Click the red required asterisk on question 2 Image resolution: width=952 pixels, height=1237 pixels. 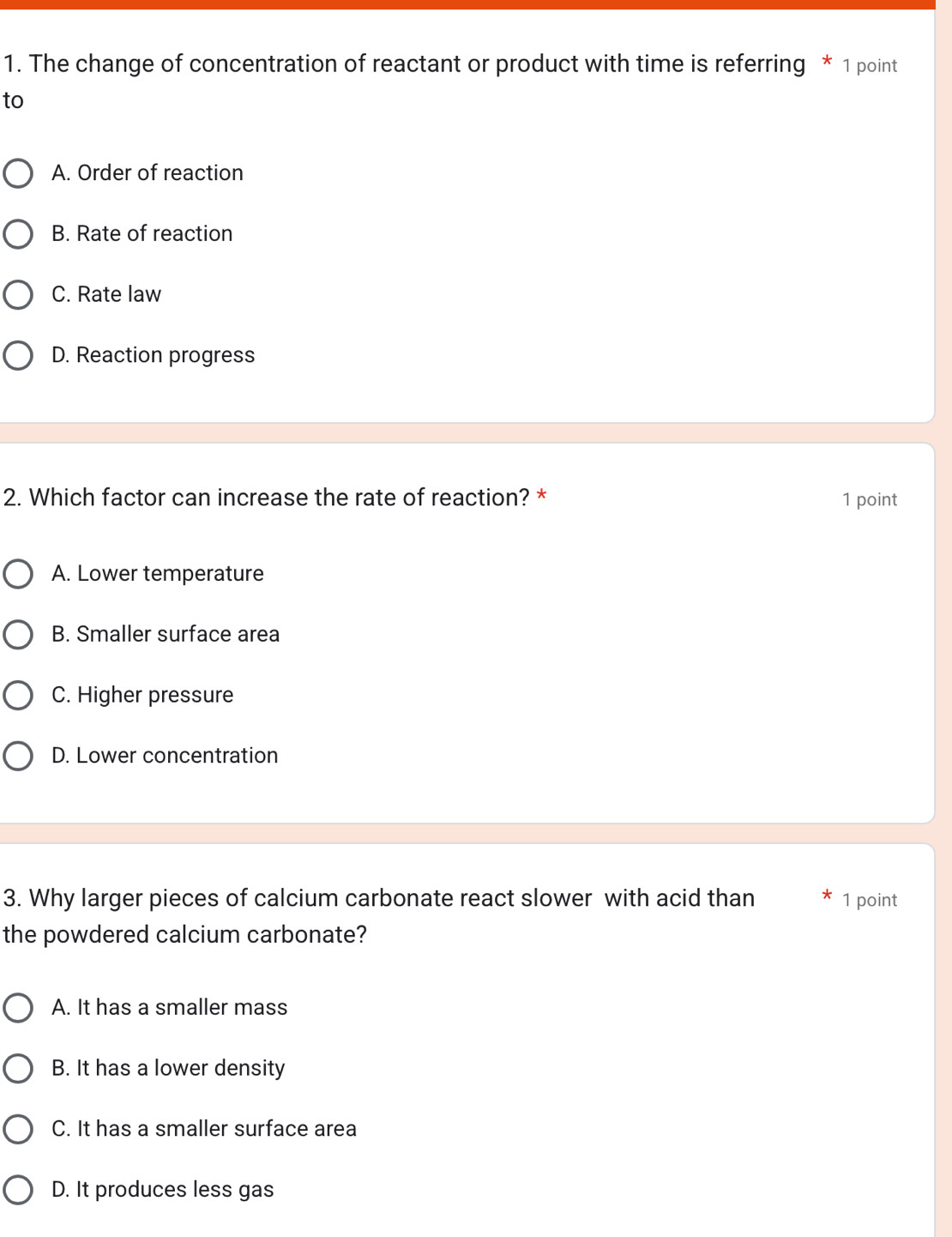541,496
